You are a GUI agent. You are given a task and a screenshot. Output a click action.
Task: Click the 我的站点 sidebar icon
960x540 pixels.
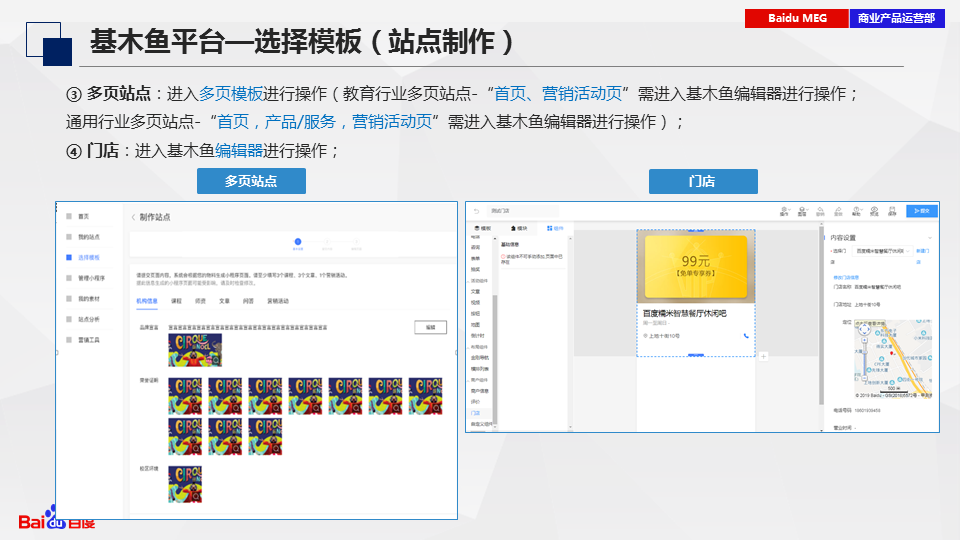click(69, 237)
